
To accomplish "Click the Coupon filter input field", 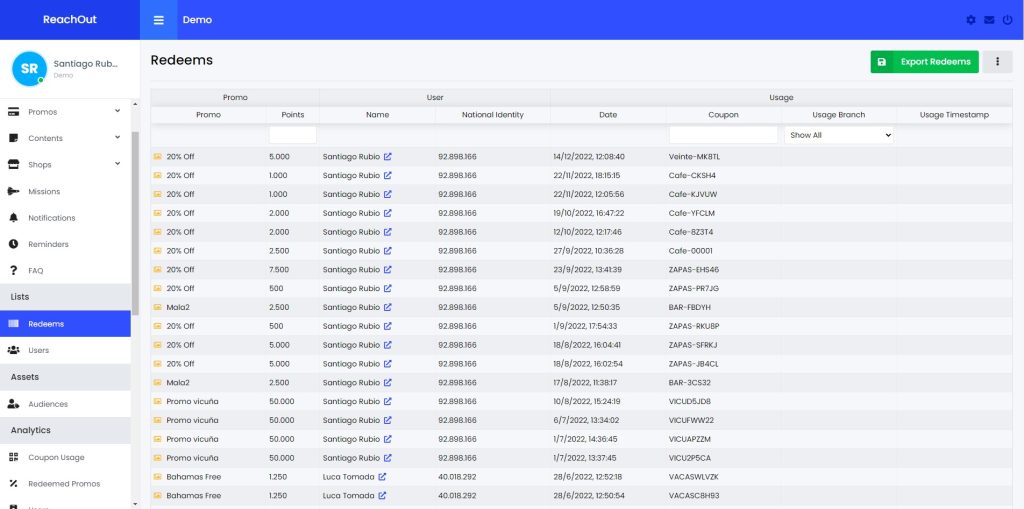I will pos(723,135).
